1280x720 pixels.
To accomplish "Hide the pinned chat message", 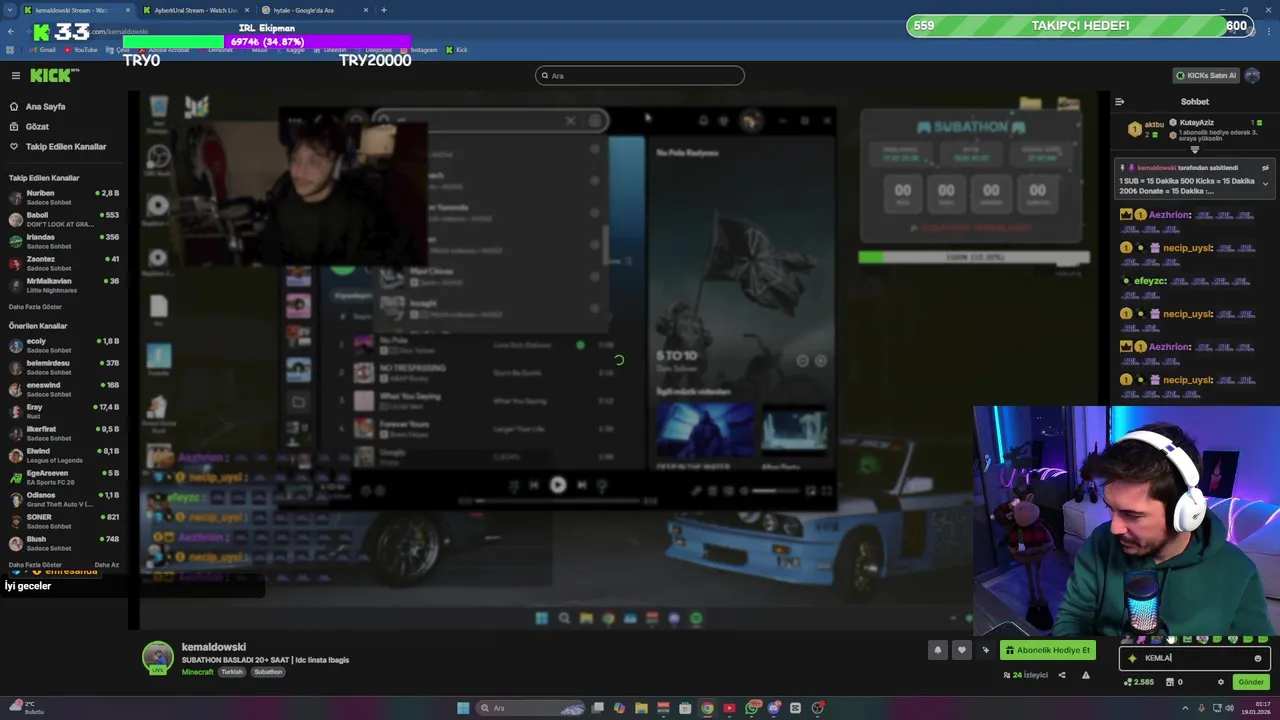I will pos(1265,168).
